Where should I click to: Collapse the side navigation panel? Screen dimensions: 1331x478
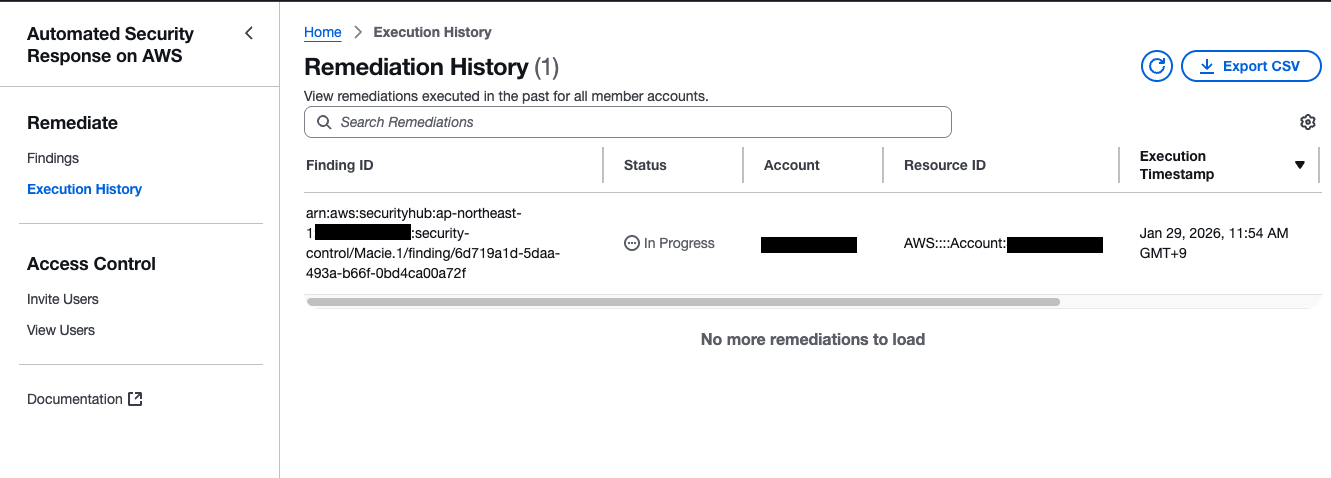[249, 33]
